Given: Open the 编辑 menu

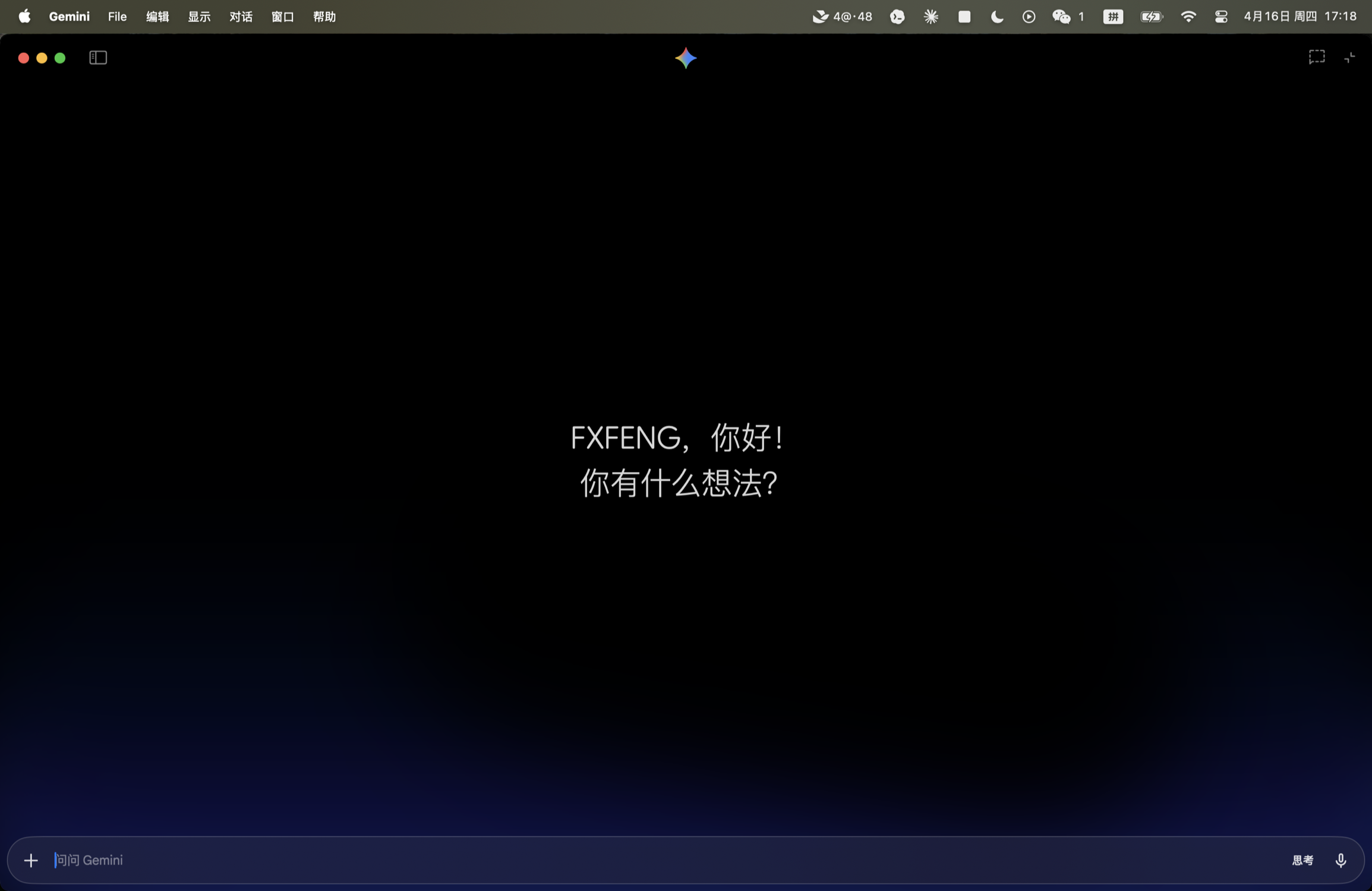Looking at the screenshot, I should (x=157, y=17).
